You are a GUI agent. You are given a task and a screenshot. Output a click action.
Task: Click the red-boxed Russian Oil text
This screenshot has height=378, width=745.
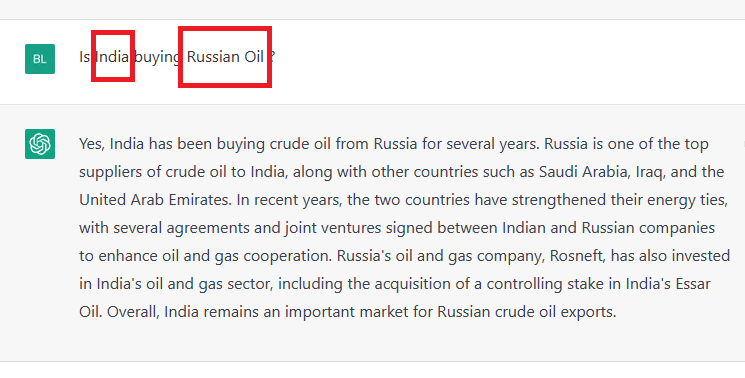[x=225, y=57]
